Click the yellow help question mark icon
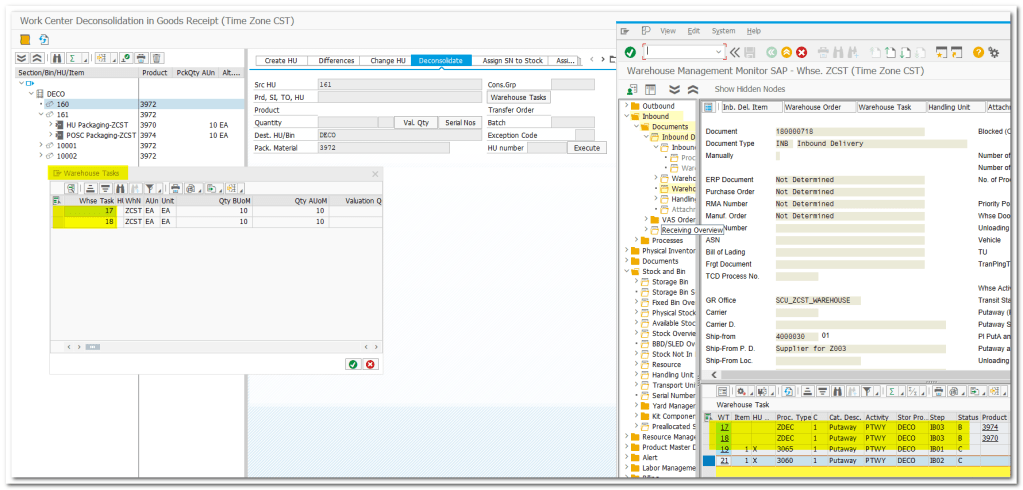The width and height of the screenshot is (1023, 490). tap(979, 52)
